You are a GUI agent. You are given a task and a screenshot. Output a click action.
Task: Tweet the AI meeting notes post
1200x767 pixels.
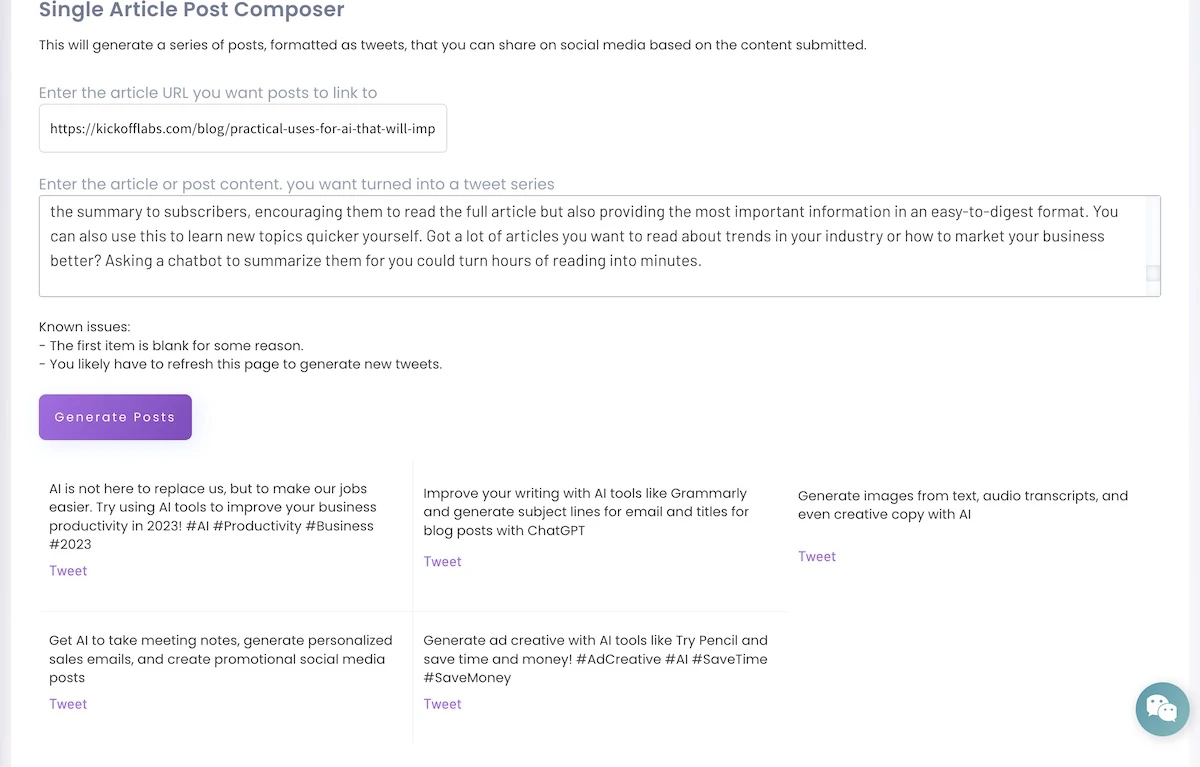[x=68, y=704]
